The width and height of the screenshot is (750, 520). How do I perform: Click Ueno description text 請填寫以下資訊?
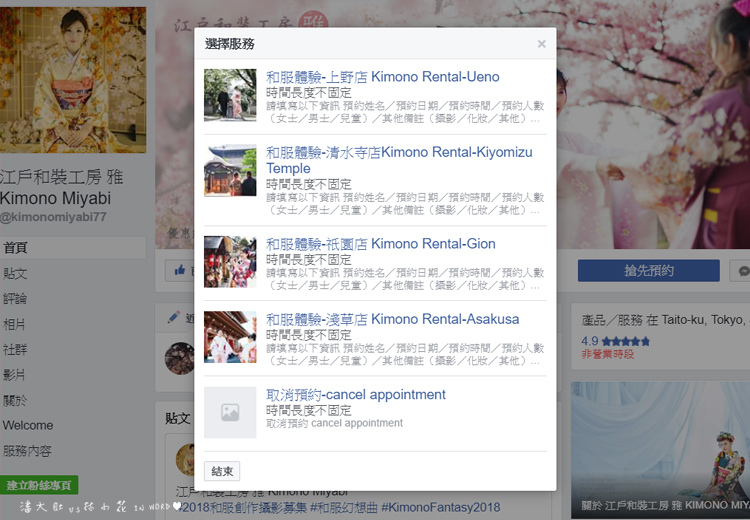coord(405,112)
